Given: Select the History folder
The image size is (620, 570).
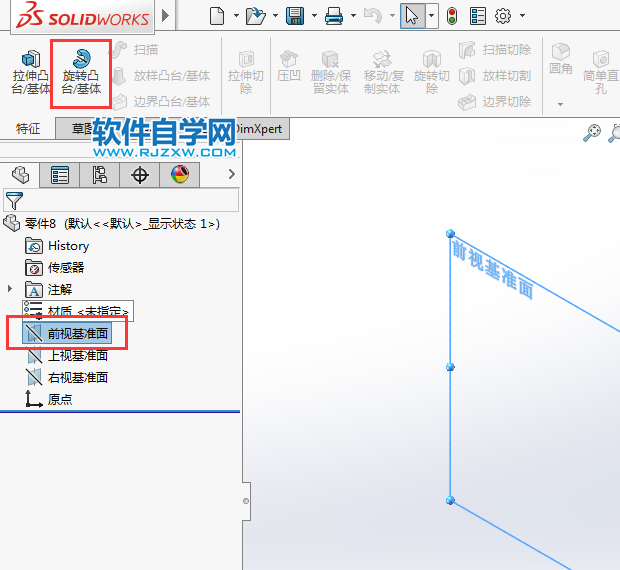Looking at the screenshot, I should [x=57, y=246].
